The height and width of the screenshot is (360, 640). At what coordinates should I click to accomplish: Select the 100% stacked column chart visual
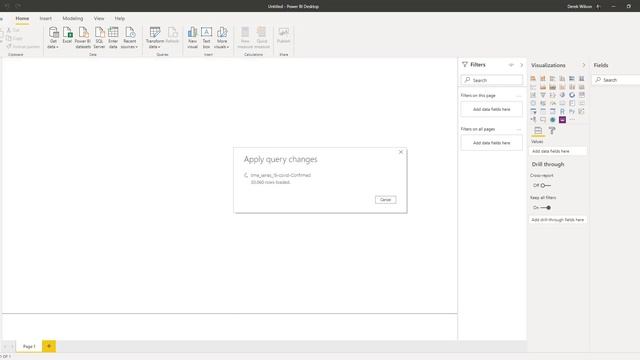click(x=582, y=78)
